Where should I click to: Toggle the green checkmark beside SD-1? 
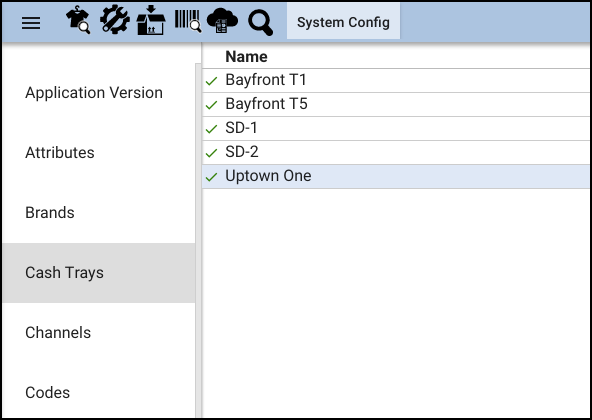211,129
